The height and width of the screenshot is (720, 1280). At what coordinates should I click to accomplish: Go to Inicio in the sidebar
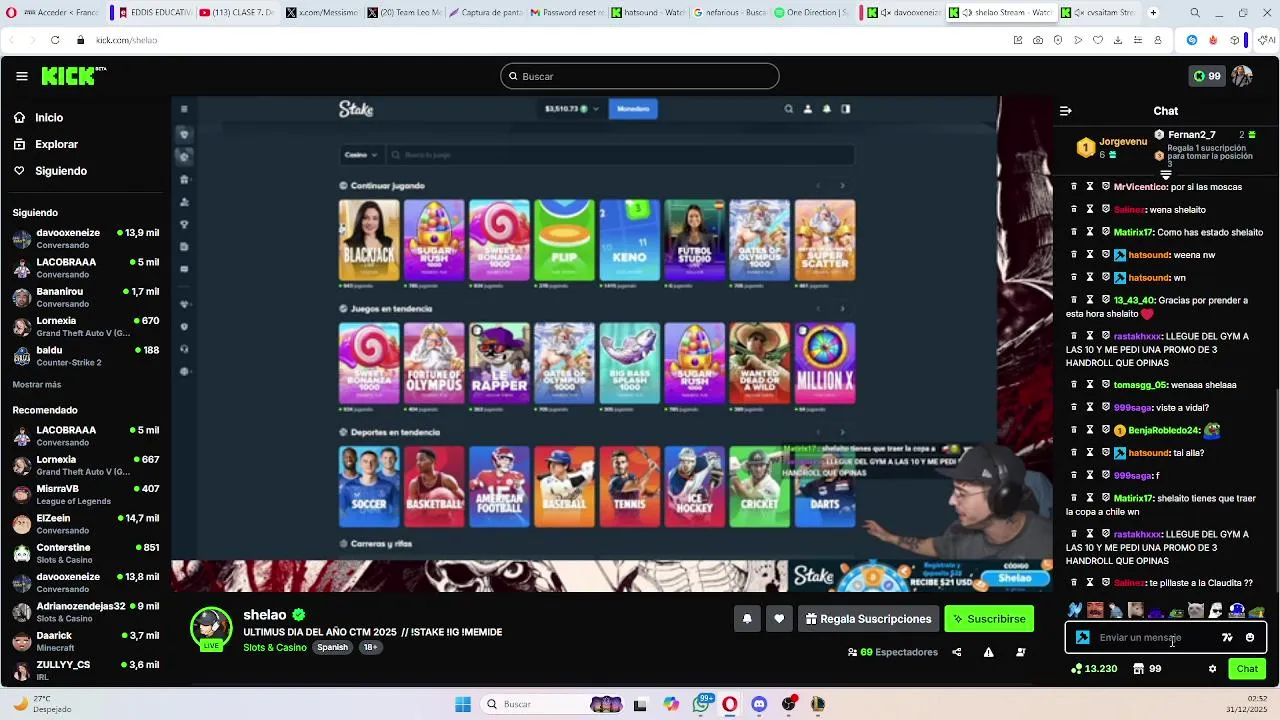pos(49,118)
